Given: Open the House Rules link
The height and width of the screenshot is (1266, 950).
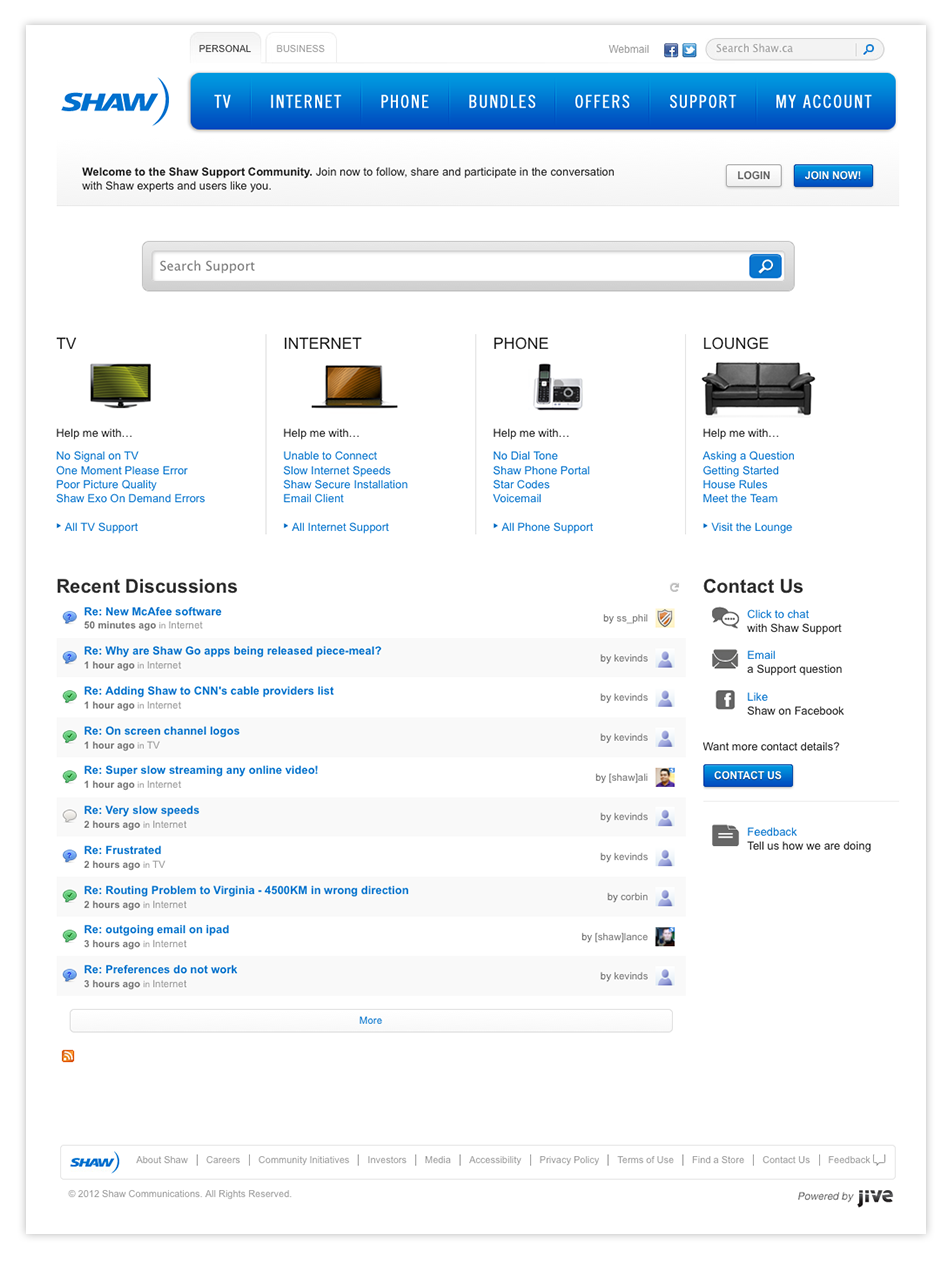Looking at the screenshot, I should tap(735, 484).
